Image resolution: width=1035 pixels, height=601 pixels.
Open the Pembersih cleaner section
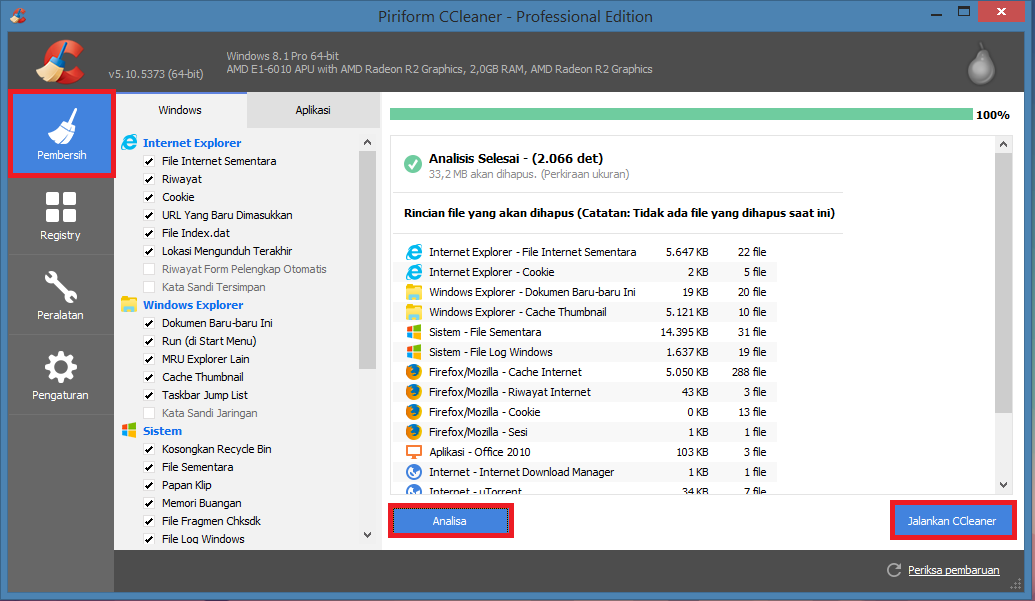[x=61, y=134]
